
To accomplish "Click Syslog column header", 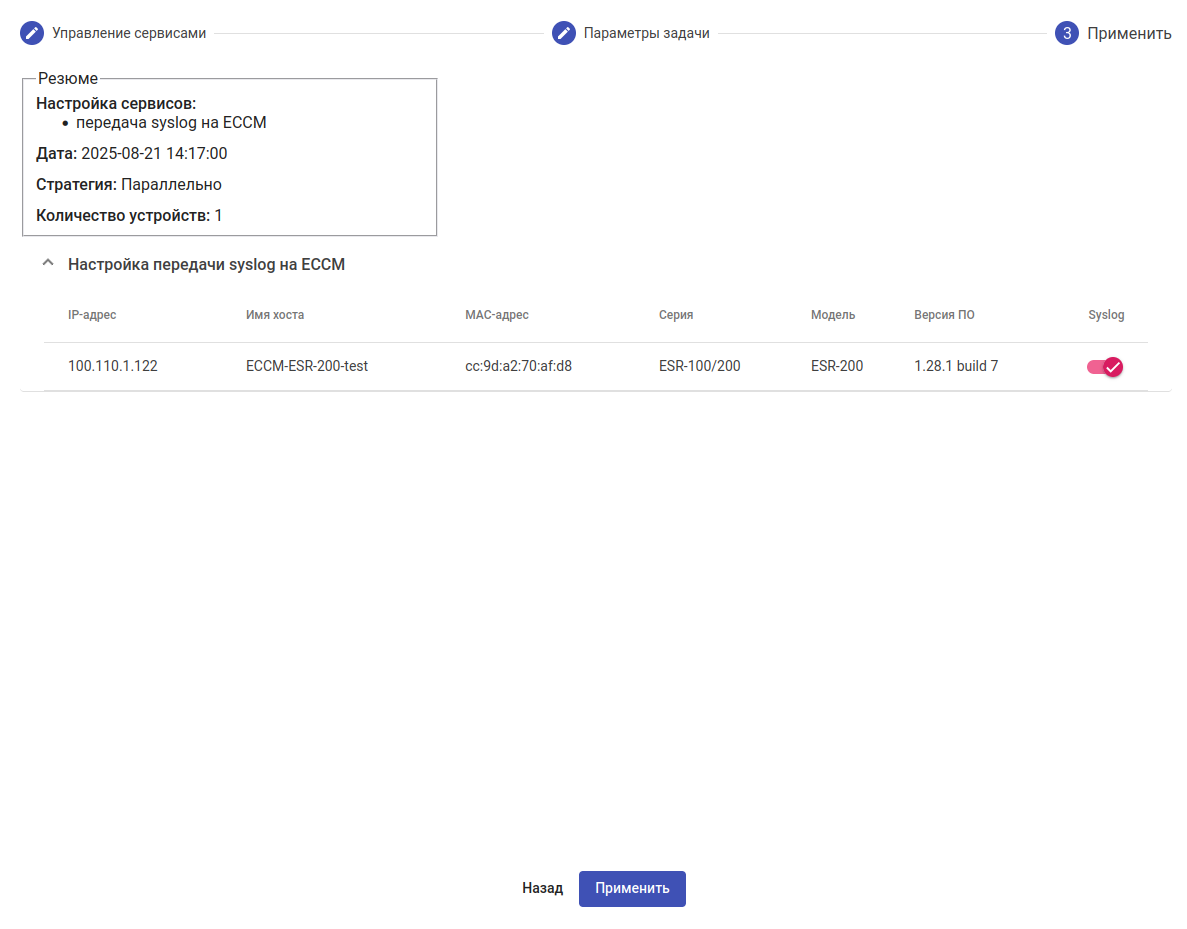I will (1106, 315).
